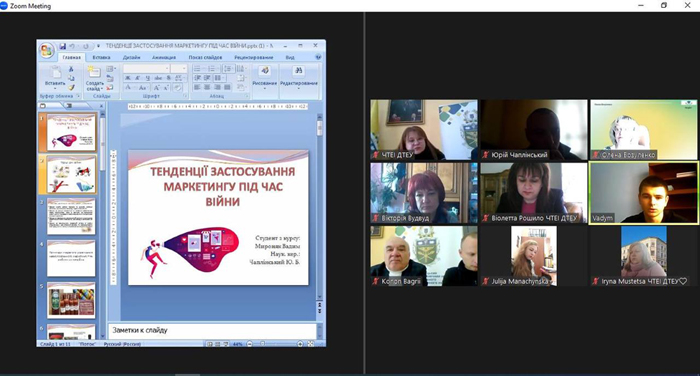
Task: Save presentation via quick access save icon
Action: pos(62,46)
